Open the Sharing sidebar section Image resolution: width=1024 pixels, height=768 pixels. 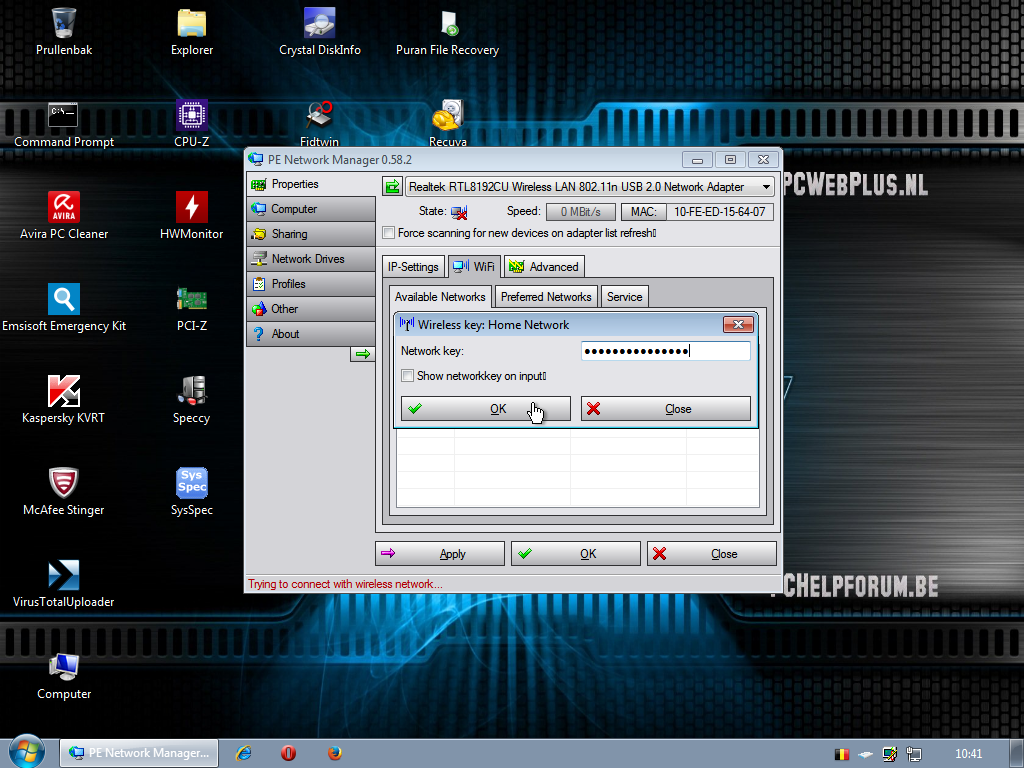(312, 234)
